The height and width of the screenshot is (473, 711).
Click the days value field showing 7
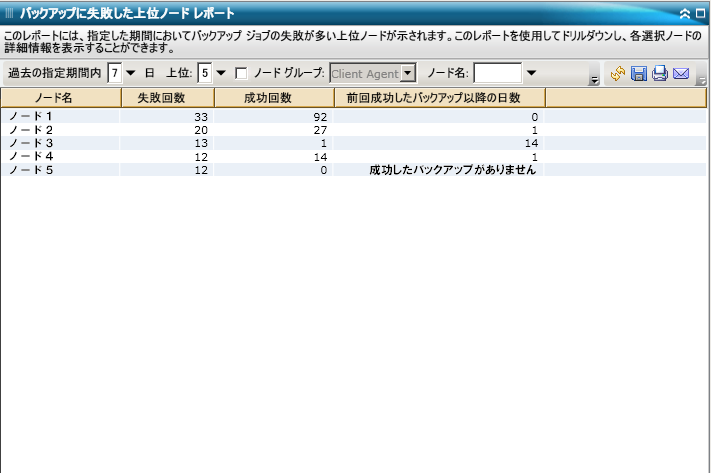[x=115, y=73]
